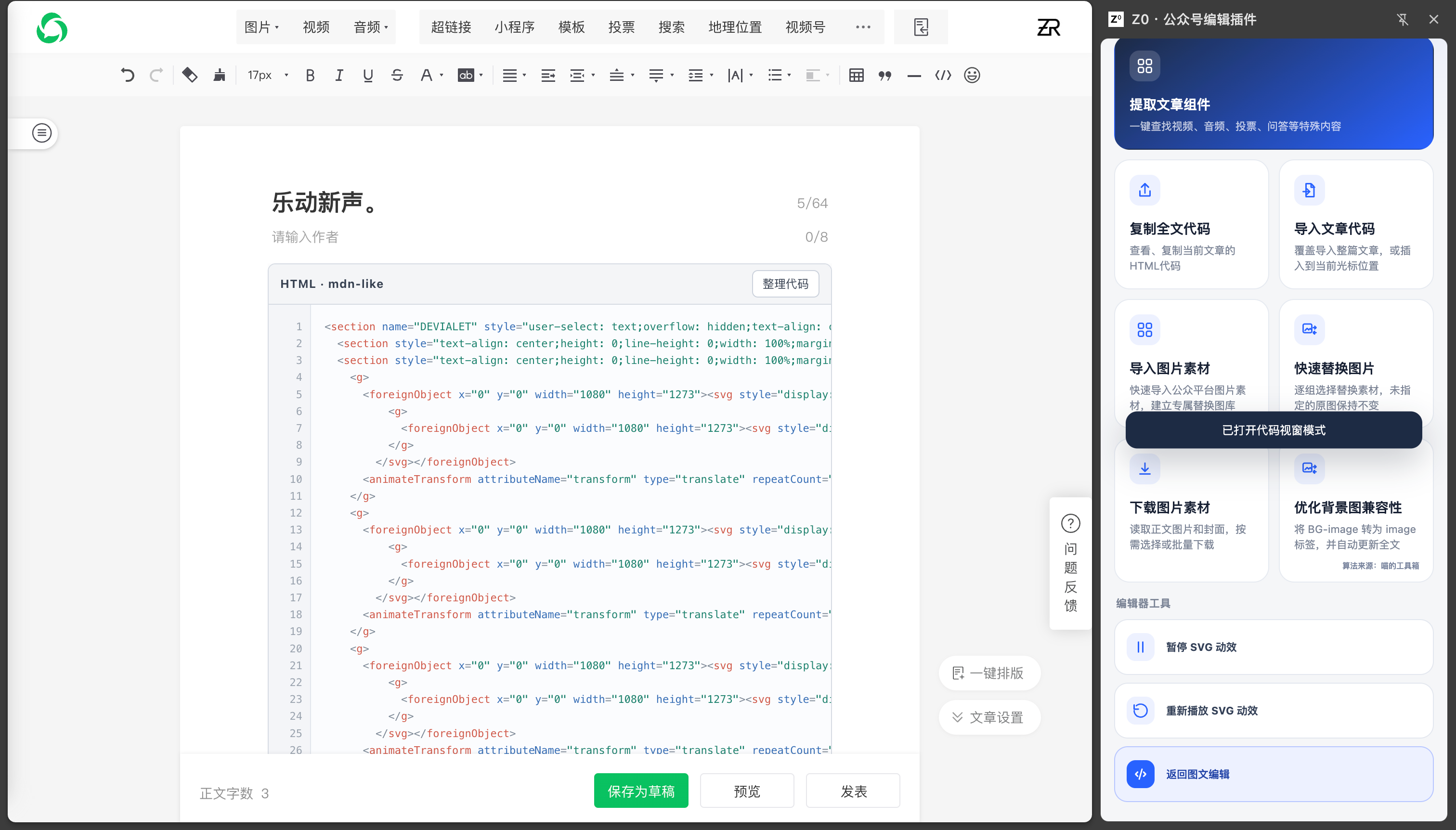Viewport: 1456px width, 830px height.
Task: Click the blockquote icon
Action: point(885,75)
